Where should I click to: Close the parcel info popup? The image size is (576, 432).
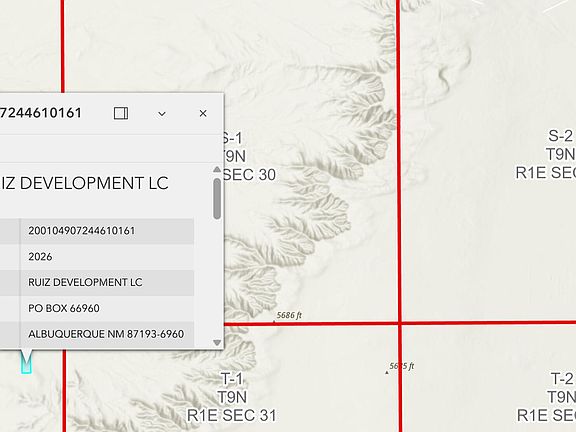pos(203,114)
